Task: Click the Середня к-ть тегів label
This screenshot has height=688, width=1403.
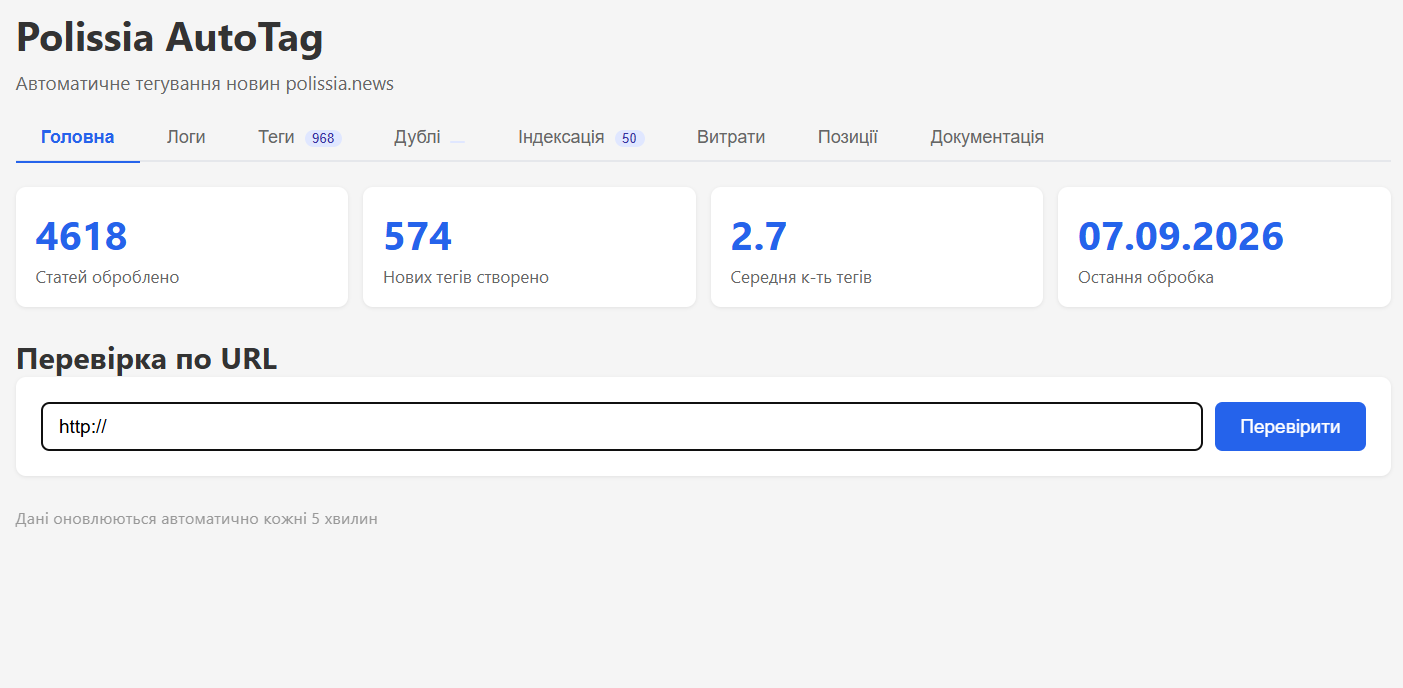Action: click(x=801, y=277)
